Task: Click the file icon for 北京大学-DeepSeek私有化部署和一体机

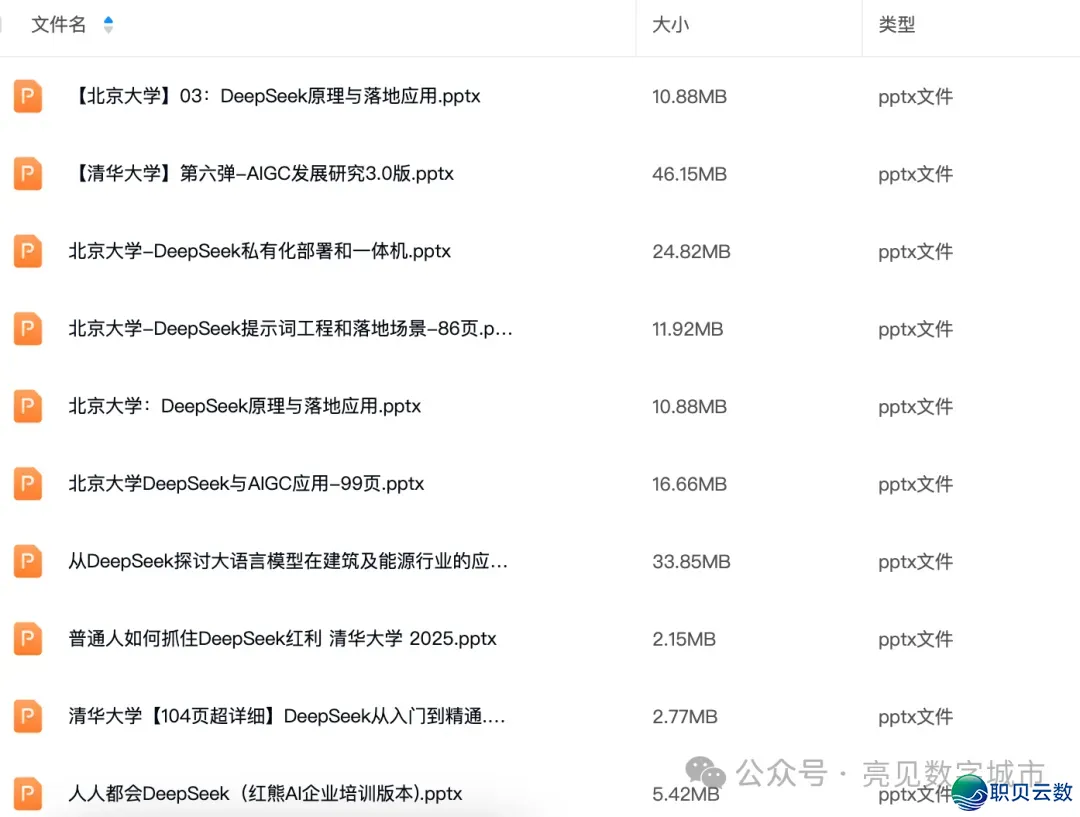Action: coord(28,251)
